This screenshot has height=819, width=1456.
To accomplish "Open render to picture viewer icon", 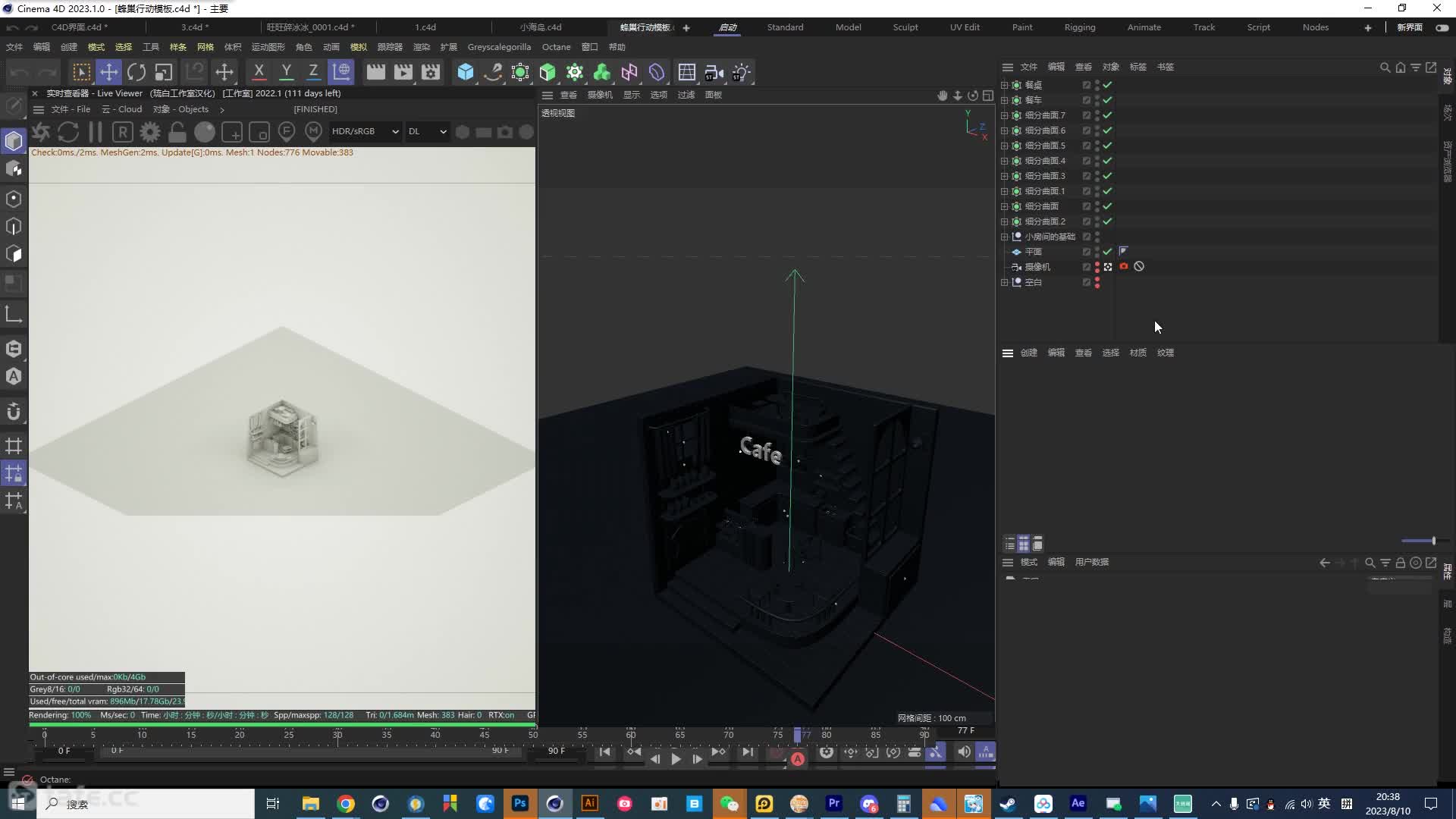I will [403, 72].
